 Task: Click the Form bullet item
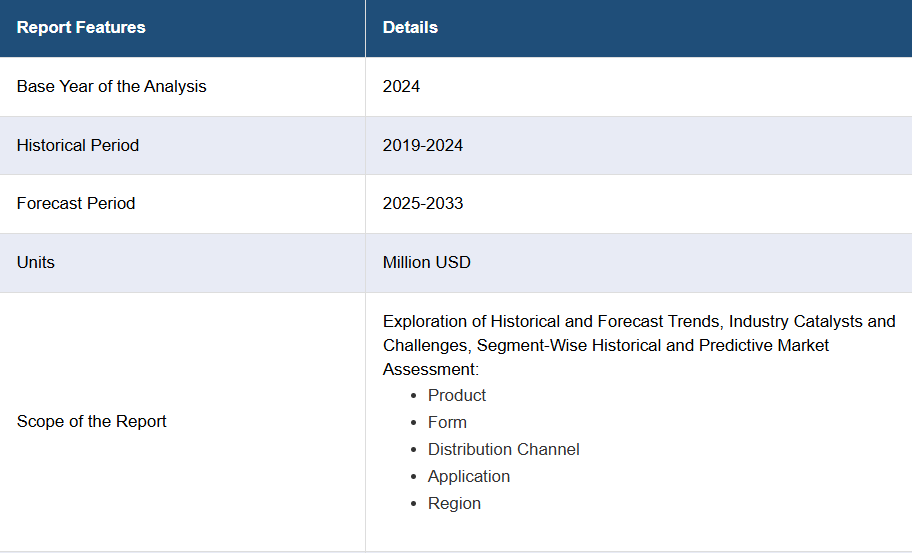click(447, 422)
